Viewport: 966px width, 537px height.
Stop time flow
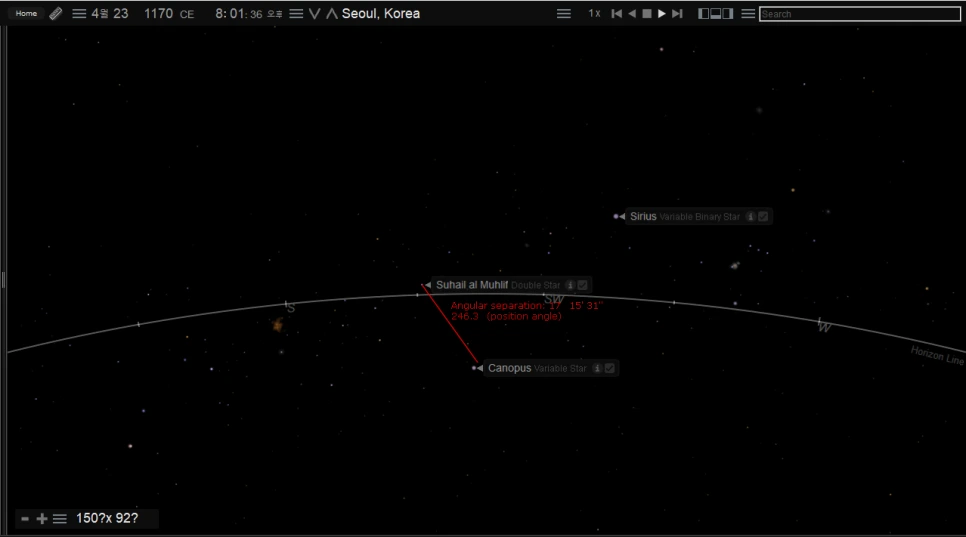click(x=647, y=14)
